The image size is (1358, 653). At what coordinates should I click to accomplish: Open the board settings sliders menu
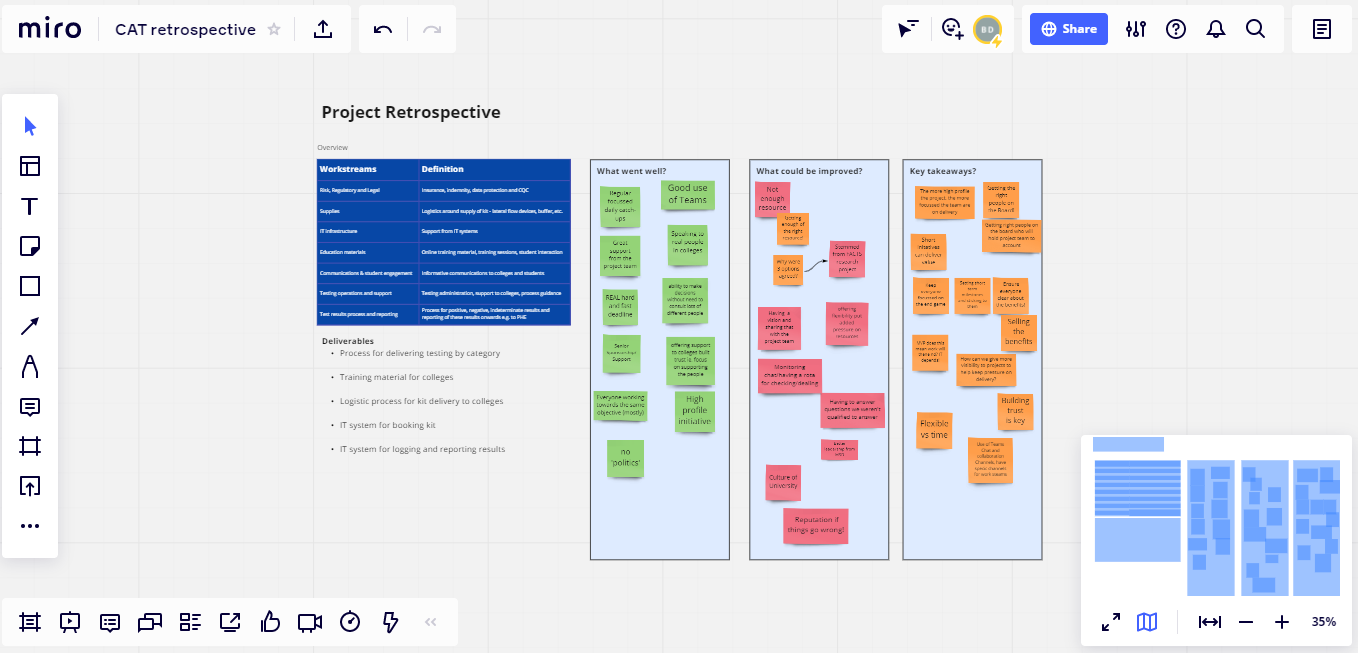pos(1135,29)
